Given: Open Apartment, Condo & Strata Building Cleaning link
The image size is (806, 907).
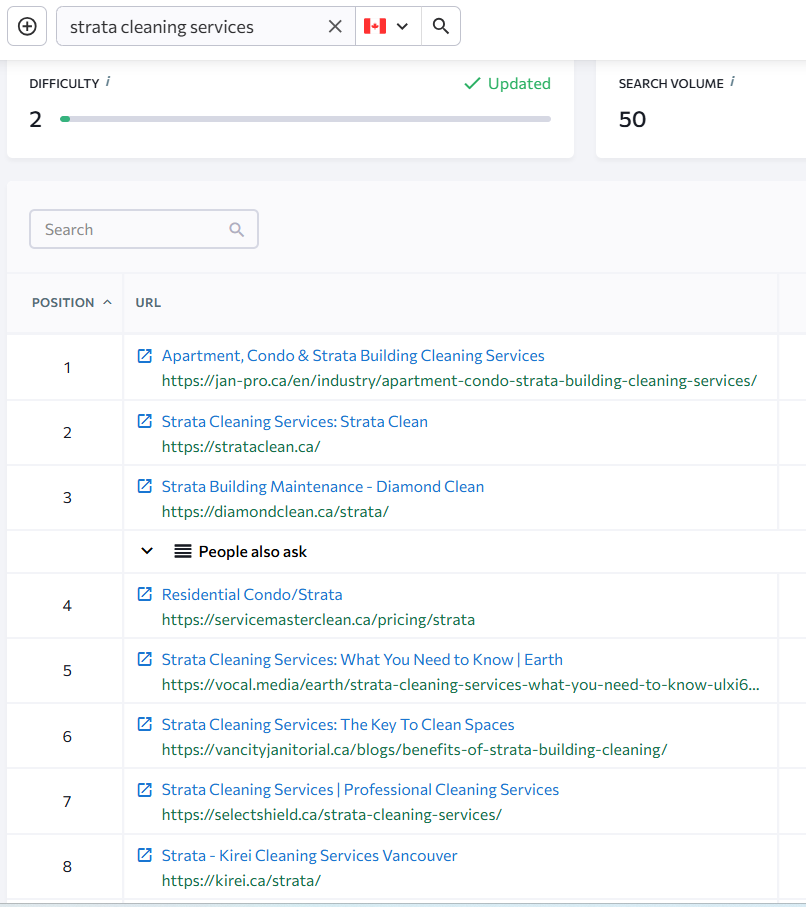Looking at the screenshot, I should 353,356.
